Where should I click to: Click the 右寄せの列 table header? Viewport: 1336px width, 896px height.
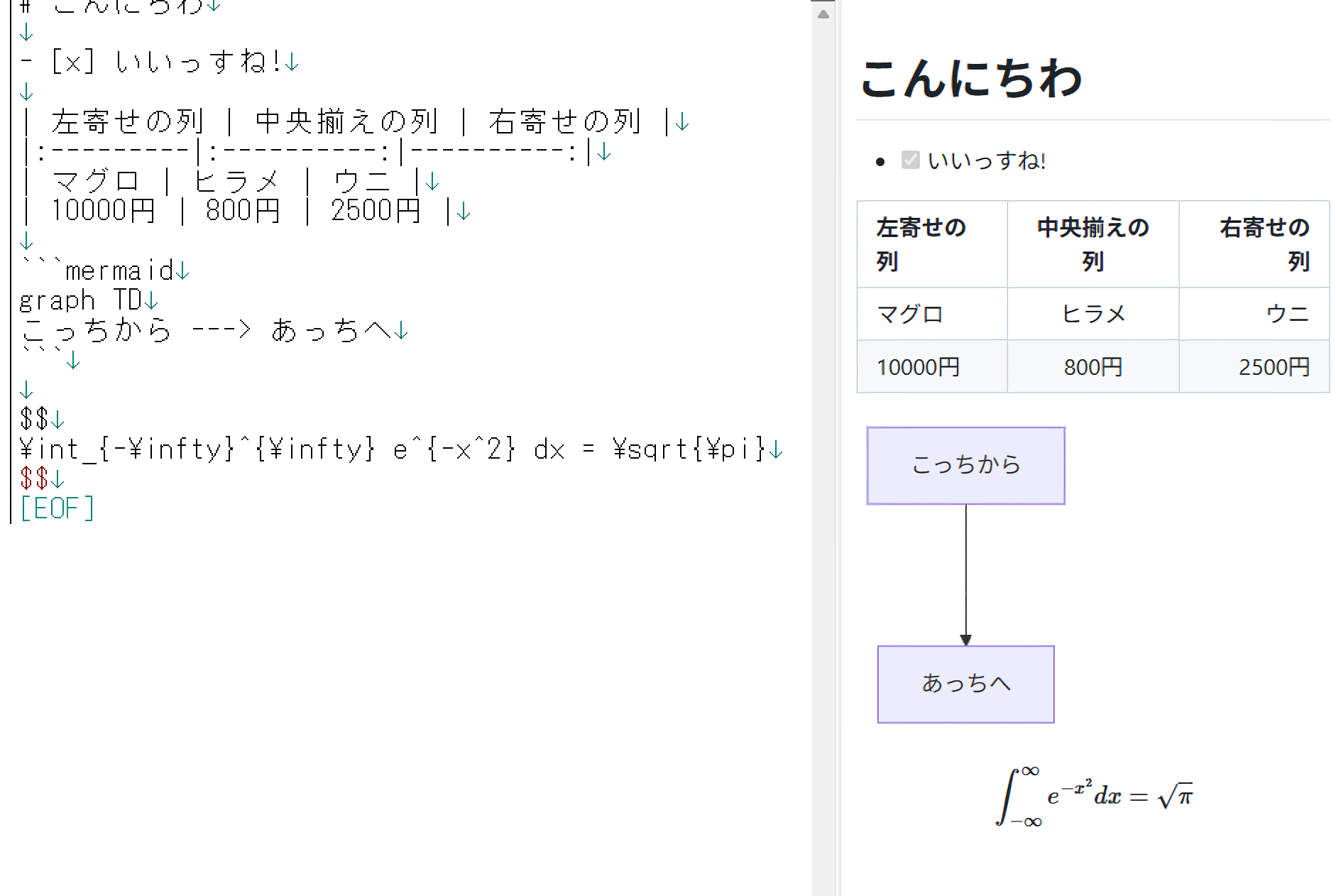coord(1264,244)
